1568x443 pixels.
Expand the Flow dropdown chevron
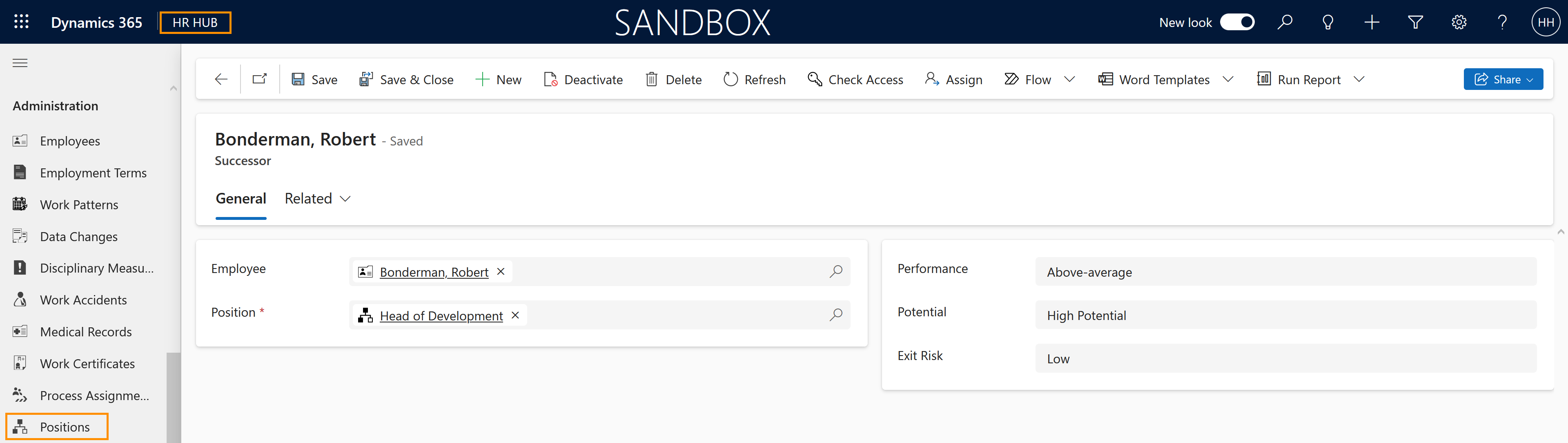coord(1069,79)
